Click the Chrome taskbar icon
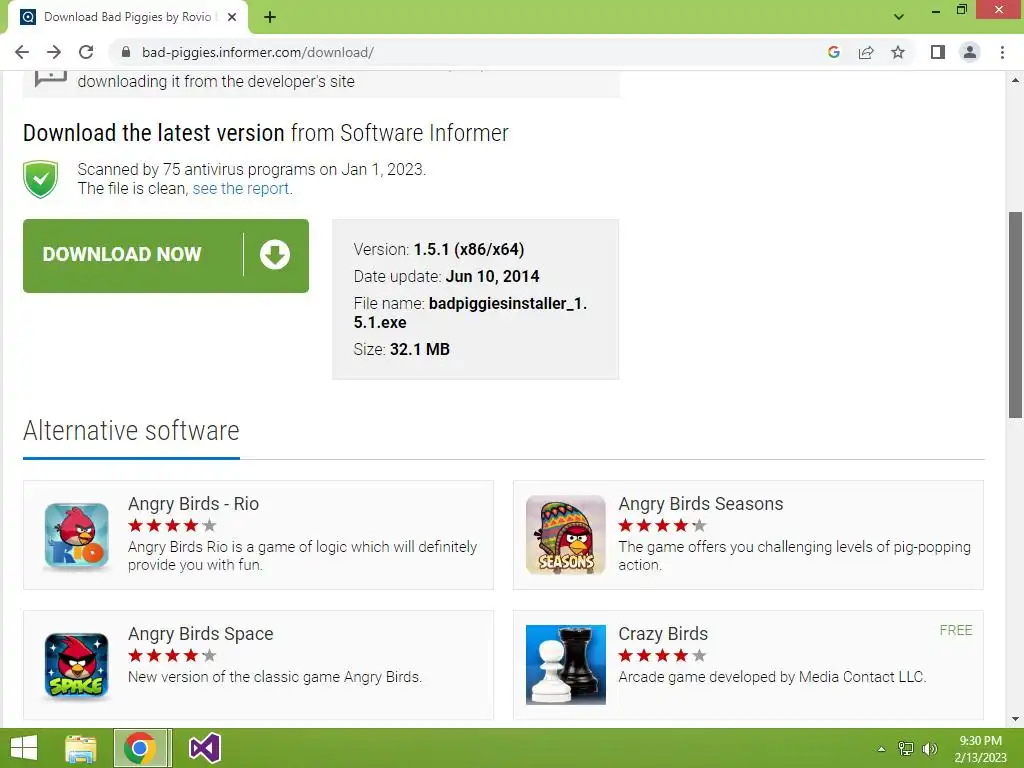The height and width of the screenshot is (768, 1024). coord(142,748)
